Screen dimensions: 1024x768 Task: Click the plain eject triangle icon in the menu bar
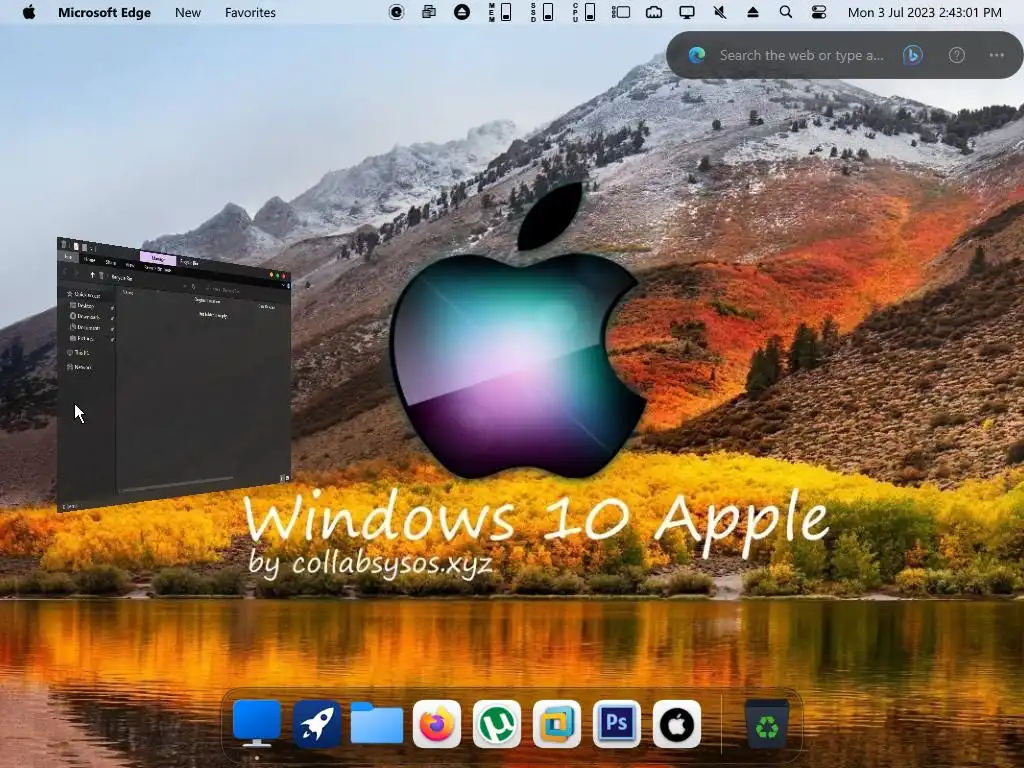[753, 12]
